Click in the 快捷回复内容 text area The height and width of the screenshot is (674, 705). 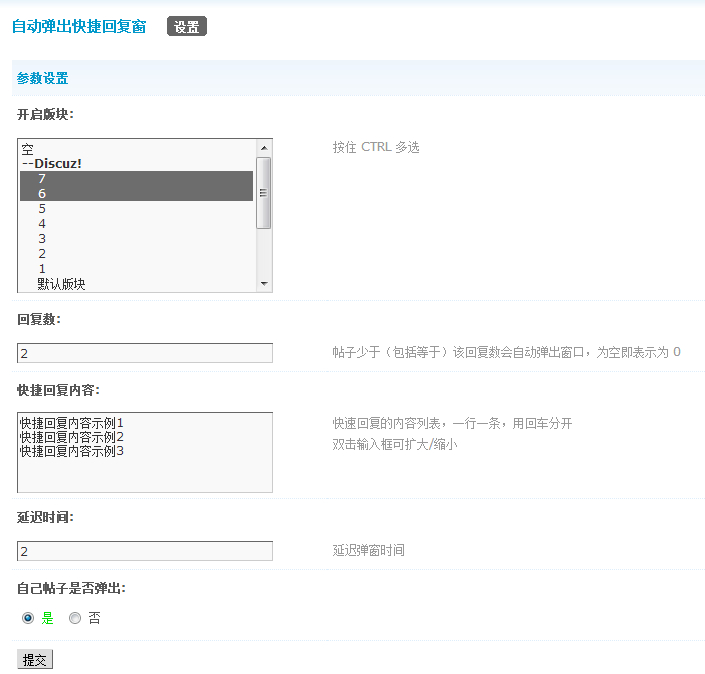tap(145, 452)
